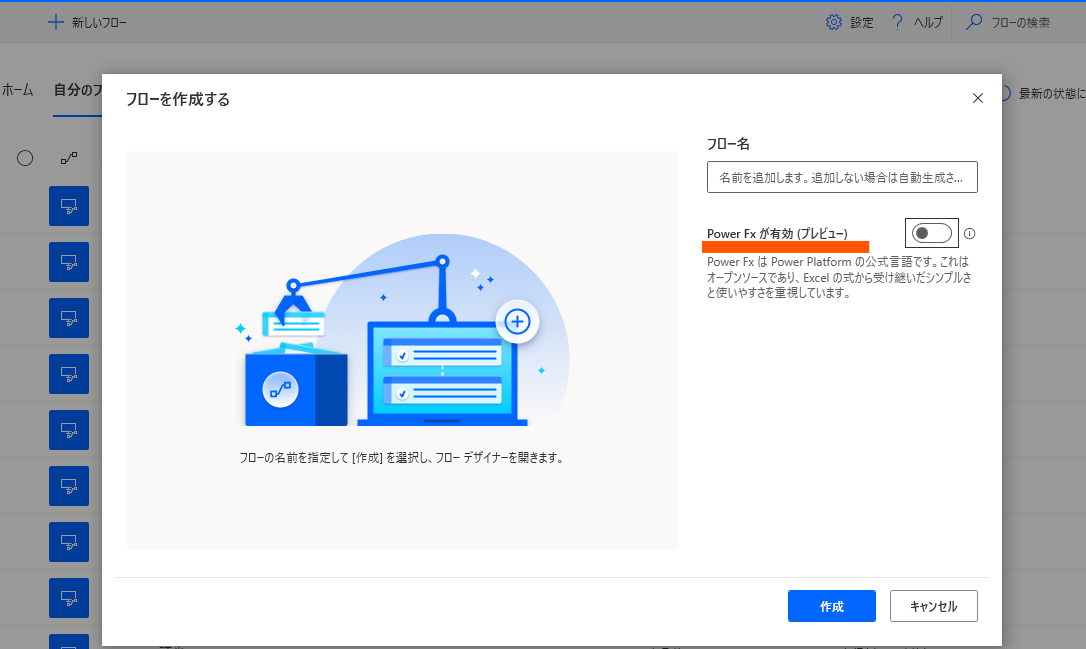Click the フローの検索 magnifier icon
This screenshot has width=1086, height=649.
974,21
